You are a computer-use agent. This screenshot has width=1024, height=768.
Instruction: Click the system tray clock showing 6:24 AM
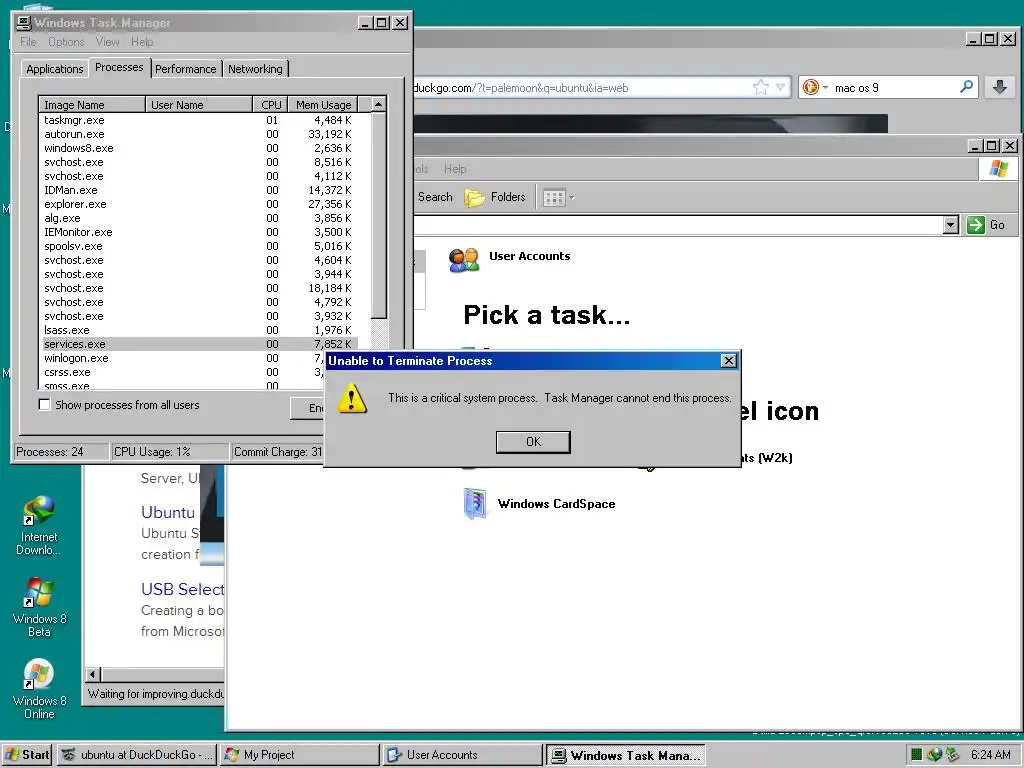(990, 755)
